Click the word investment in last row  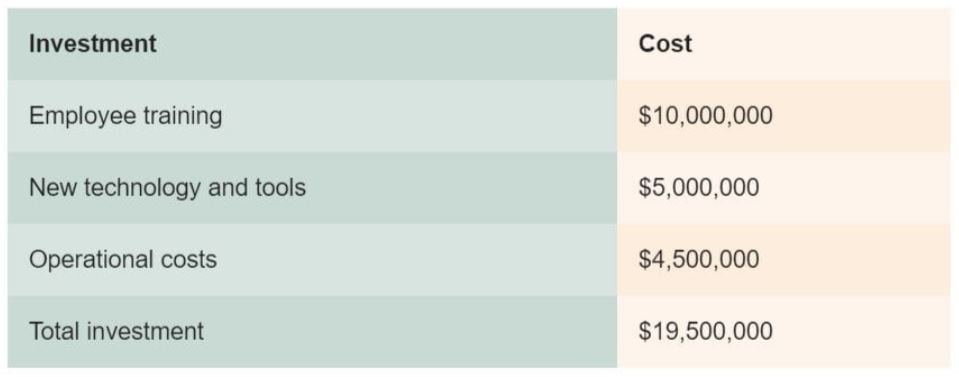145,331
